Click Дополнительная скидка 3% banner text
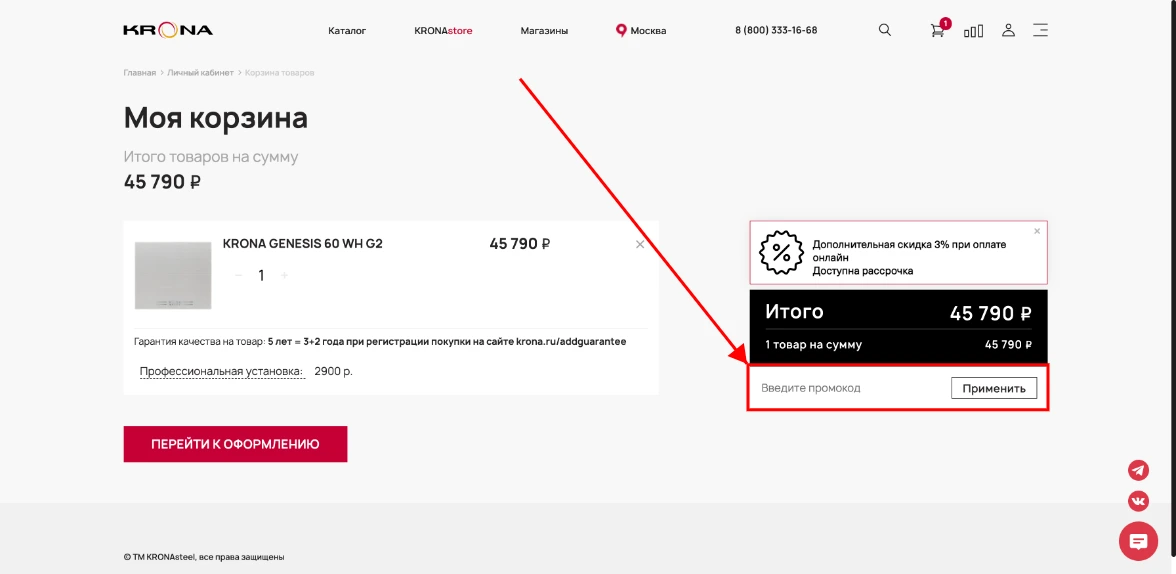This screenshot has height=574, width=1176. click(x=909, y=251)
